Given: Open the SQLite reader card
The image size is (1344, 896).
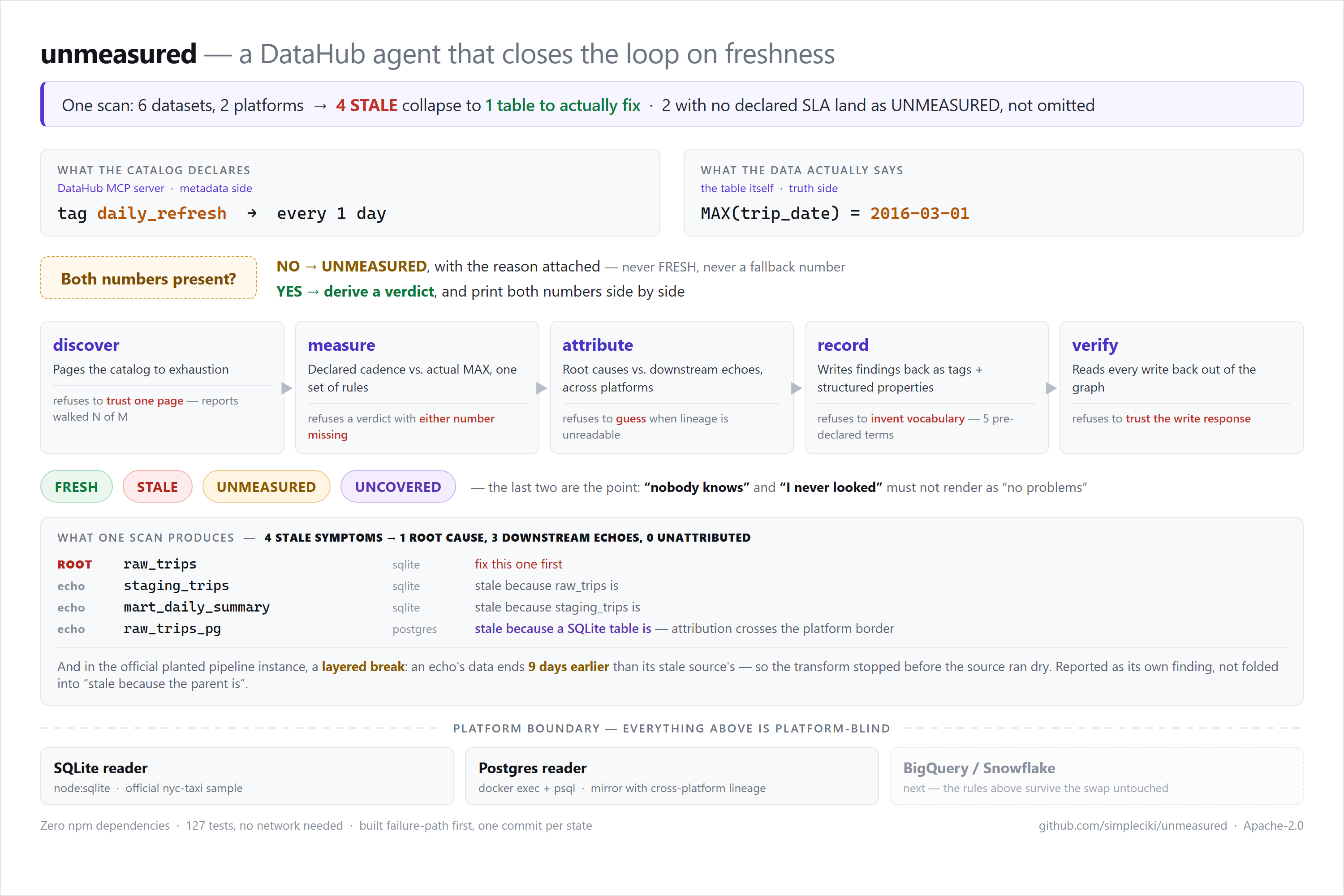Looking at the screenshot, I should [x=247, y=776].
